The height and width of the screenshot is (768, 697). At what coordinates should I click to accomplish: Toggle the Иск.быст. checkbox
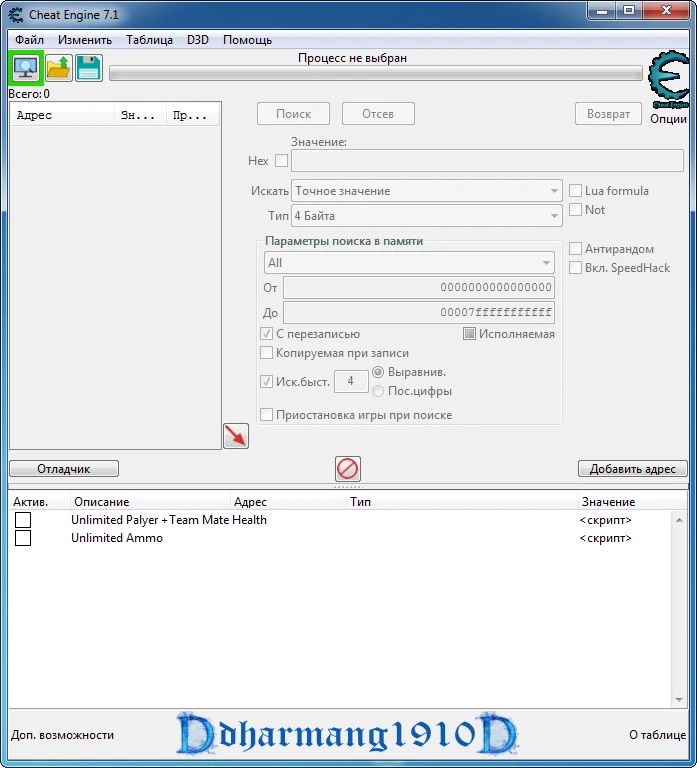[x=266, y=382]
